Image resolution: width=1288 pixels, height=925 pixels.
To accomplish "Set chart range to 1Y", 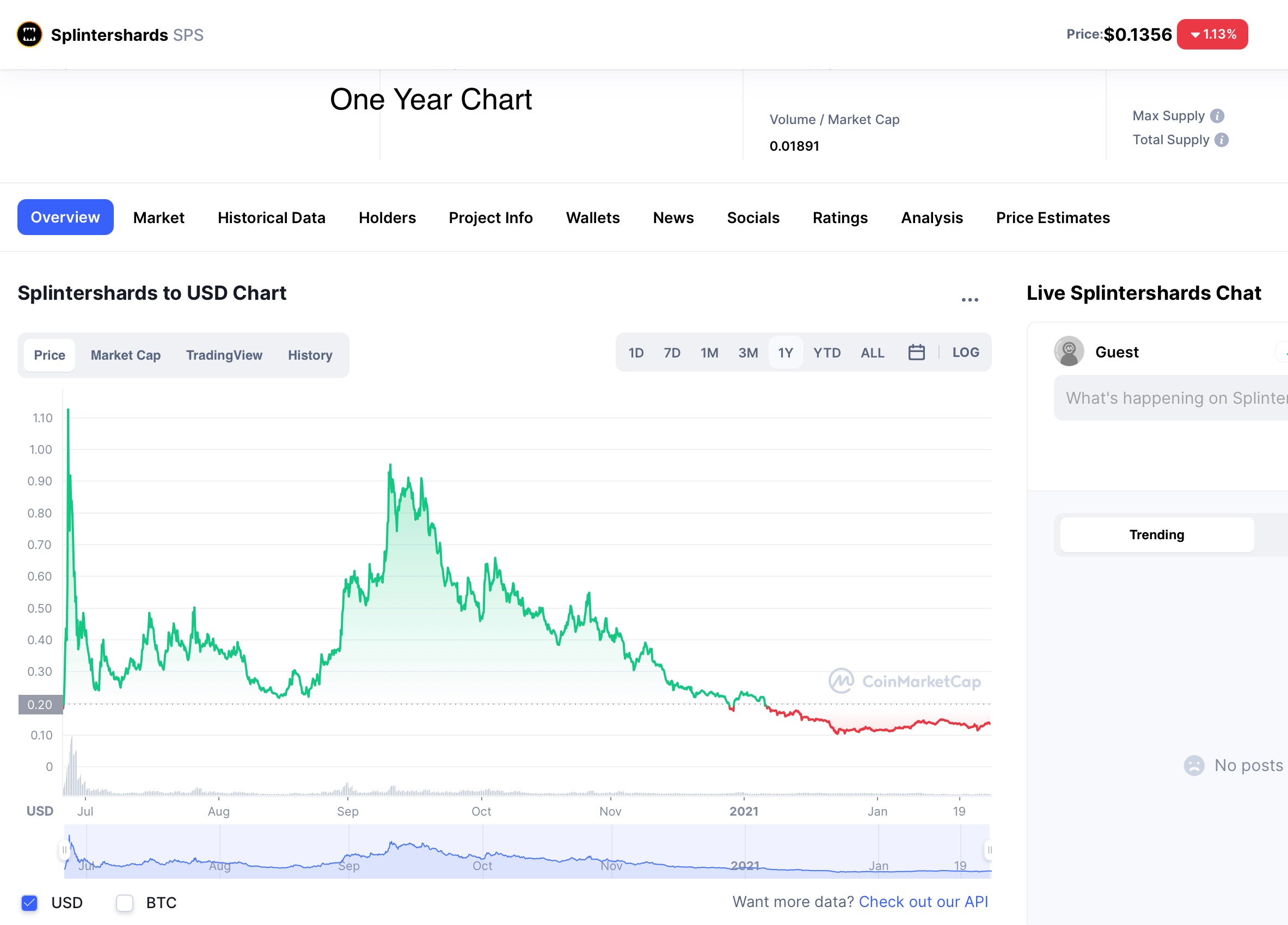I will point(786,353).
